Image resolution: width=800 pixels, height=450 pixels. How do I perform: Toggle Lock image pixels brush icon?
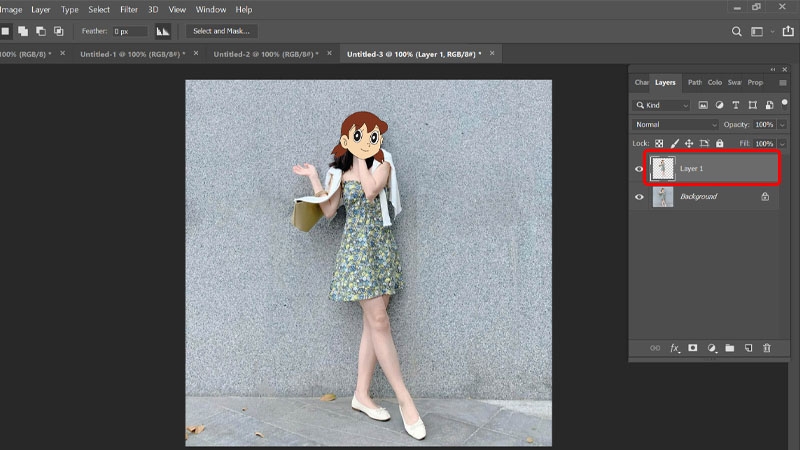[674, 143]
